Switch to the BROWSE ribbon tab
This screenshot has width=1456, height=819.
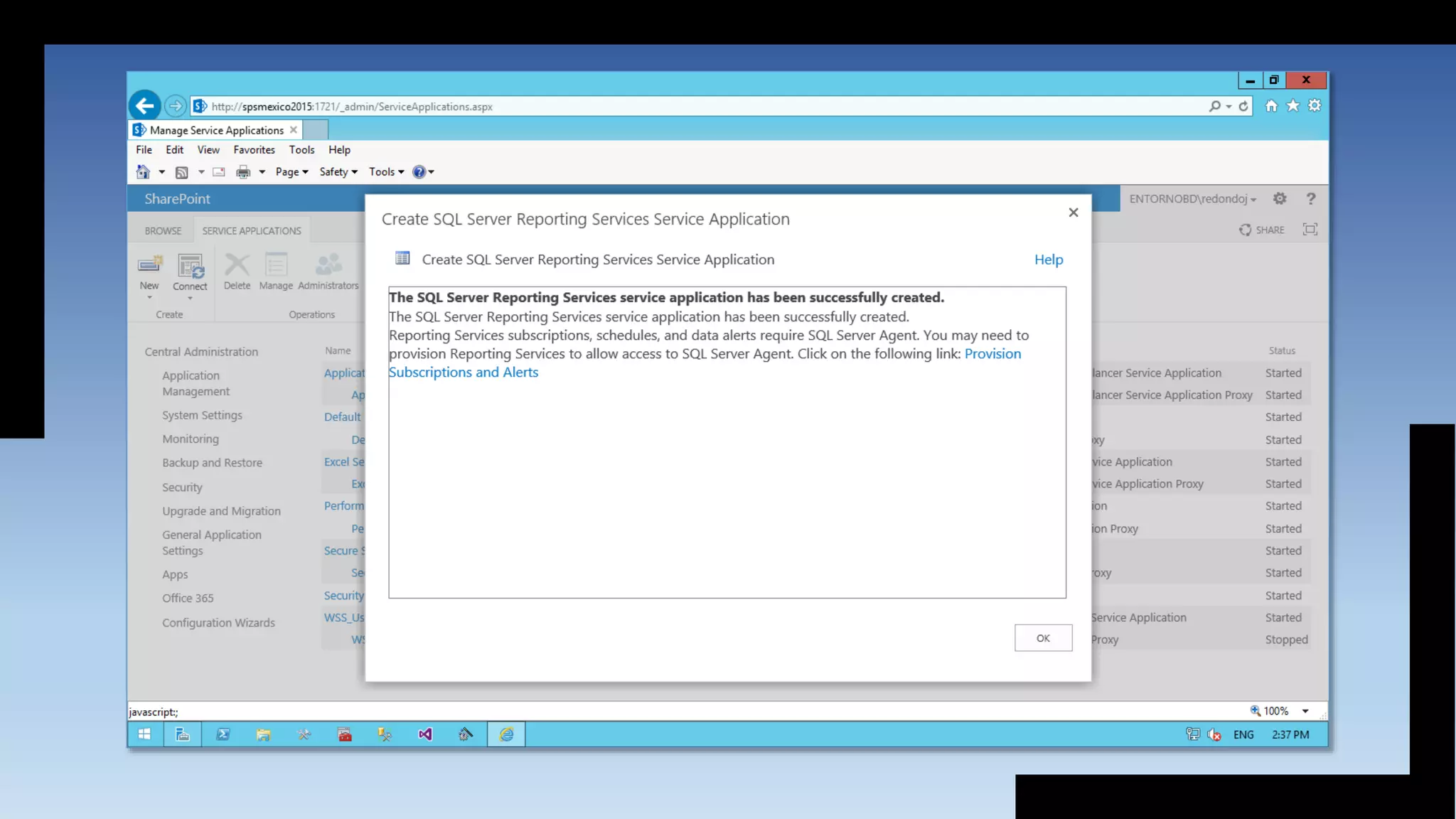(163, 231)
